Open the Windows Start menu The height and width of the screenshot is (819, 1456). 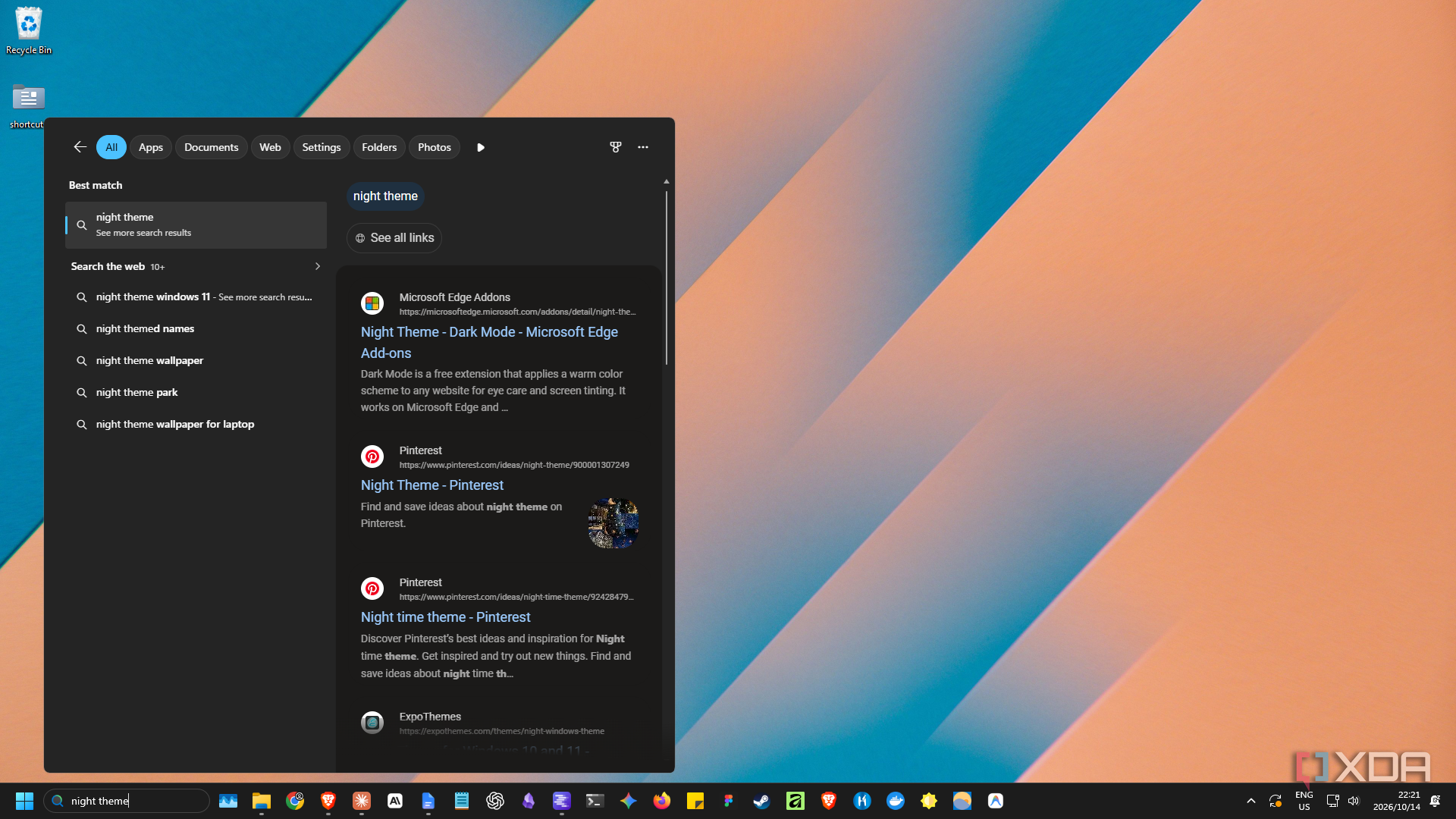tap(24, 801)
